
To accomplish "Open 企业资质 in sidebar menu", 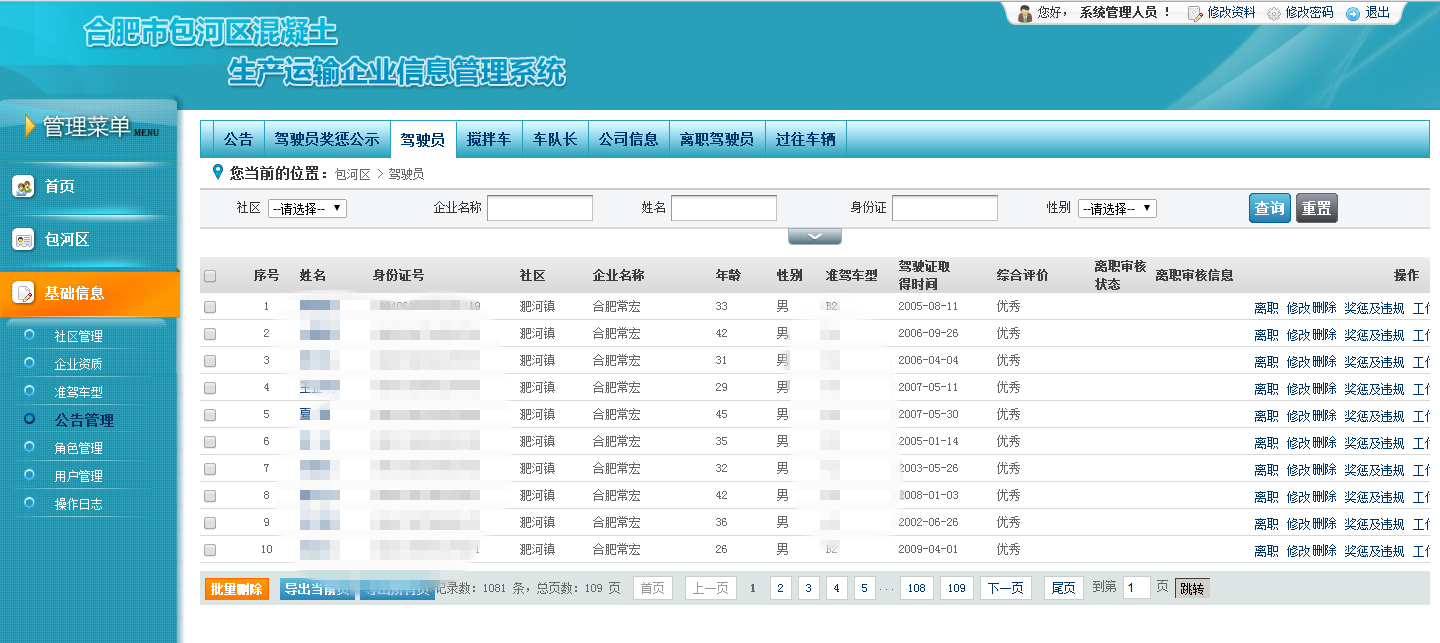I will click(x=78, y=364).
